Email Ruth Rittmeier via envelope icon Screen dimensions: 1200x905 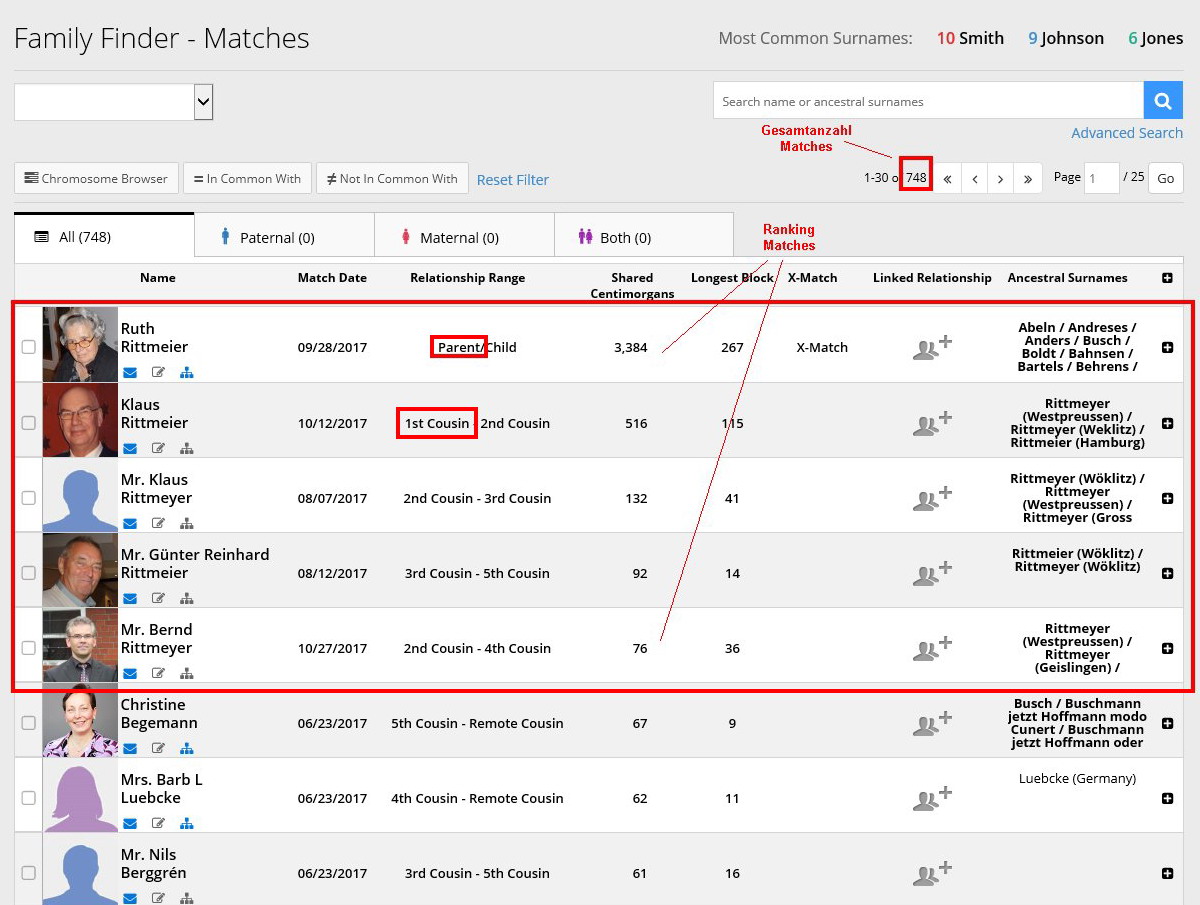tap(130, 373)
